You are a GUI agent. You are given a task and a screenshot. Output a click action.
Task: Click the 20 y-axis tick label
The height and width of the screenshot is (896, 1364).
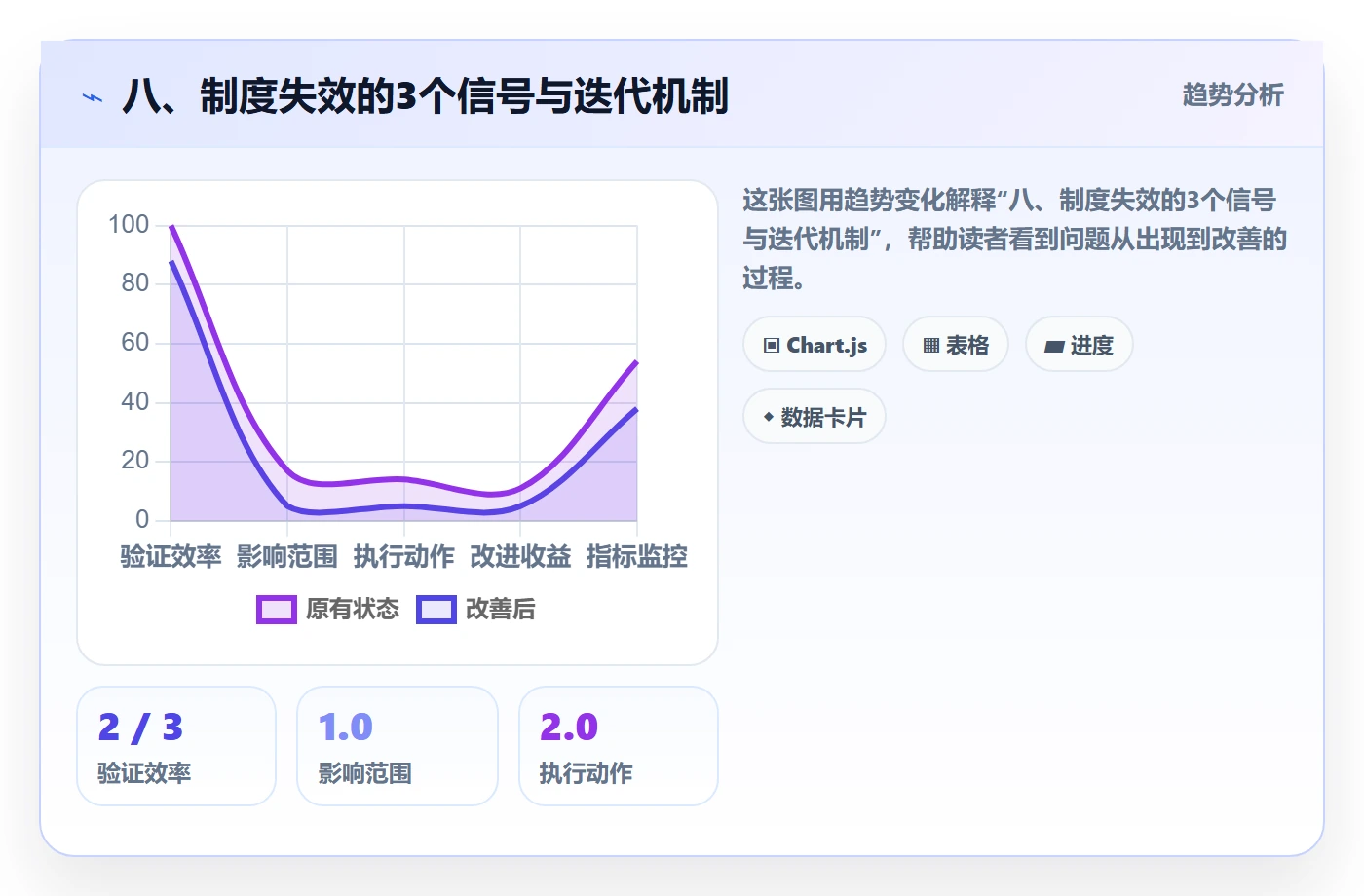(135, 461)
